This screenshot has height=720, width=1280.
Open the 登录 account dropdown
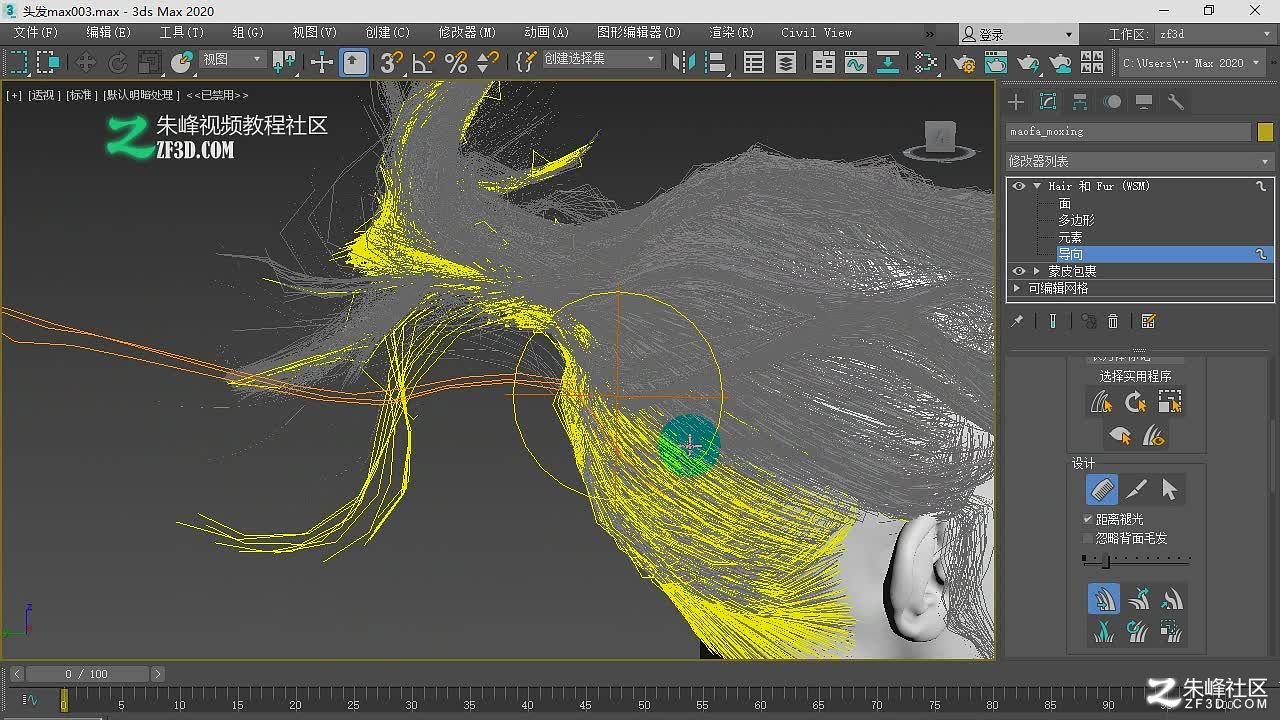(x=1017, y=34)
